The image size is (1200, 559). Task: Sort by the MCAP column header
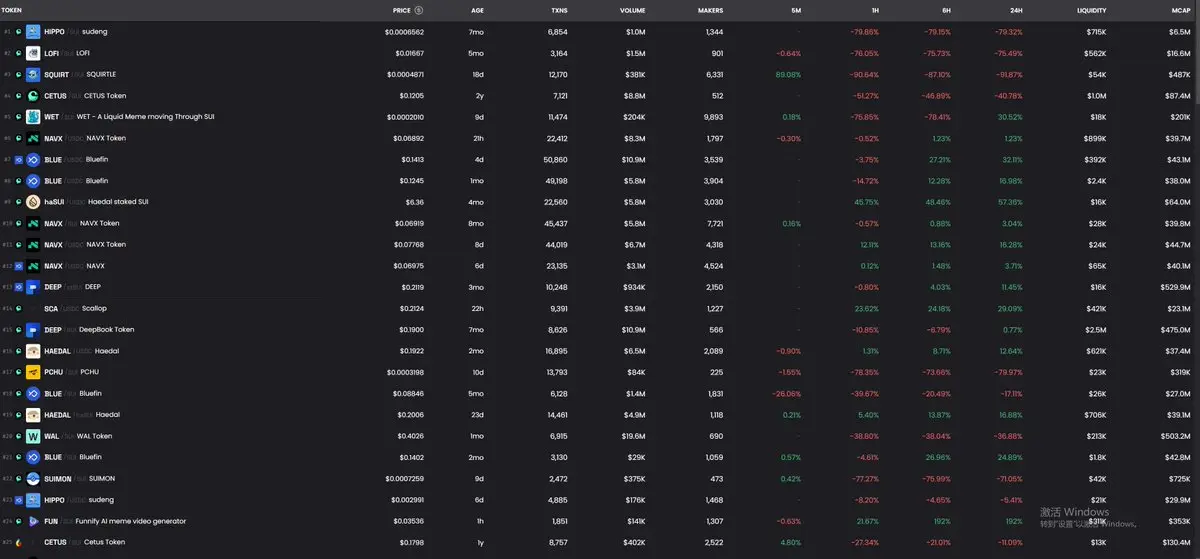coord(1180,10)
